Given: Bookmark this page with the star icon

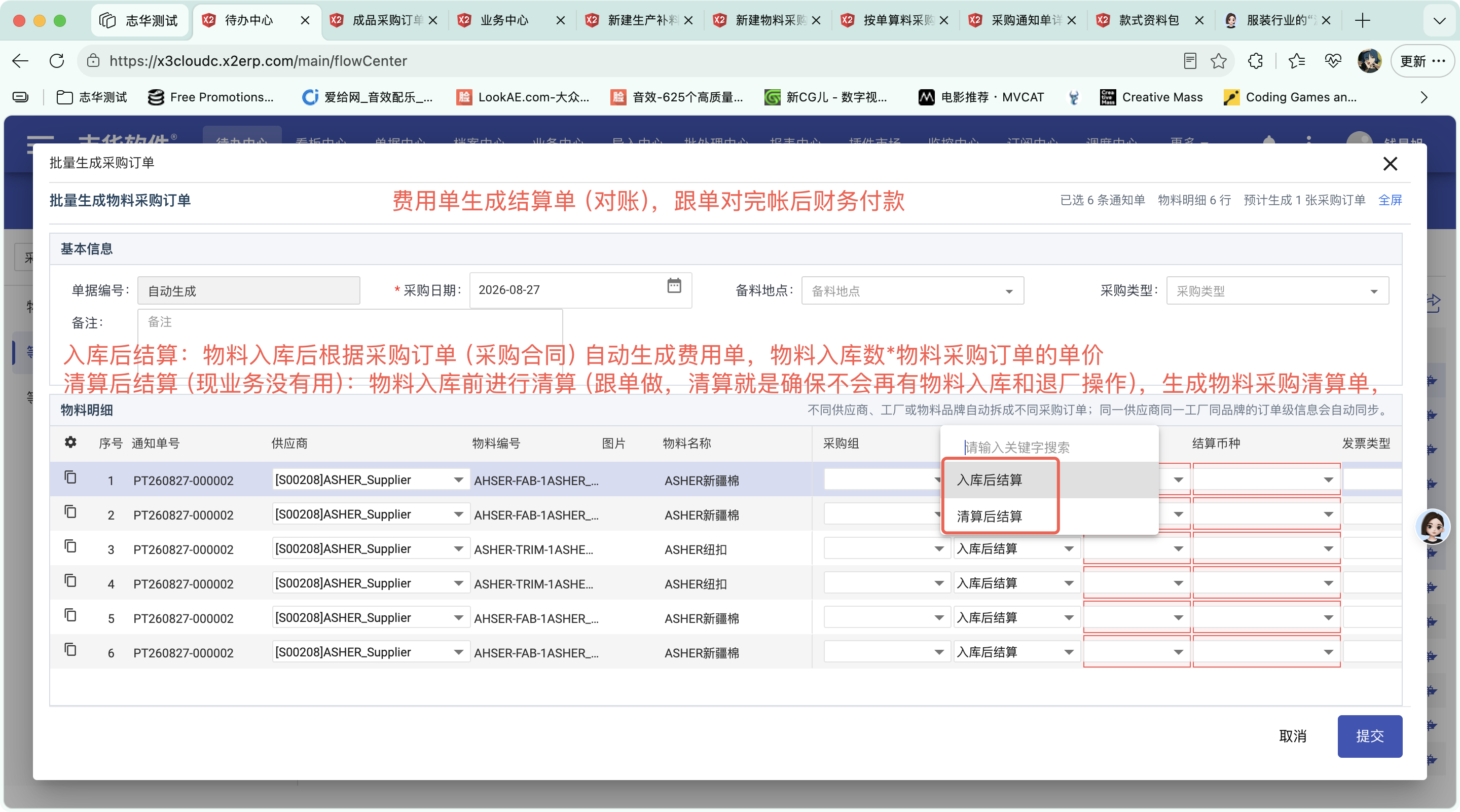Looking at the screenshot, I should point(1218,61).
